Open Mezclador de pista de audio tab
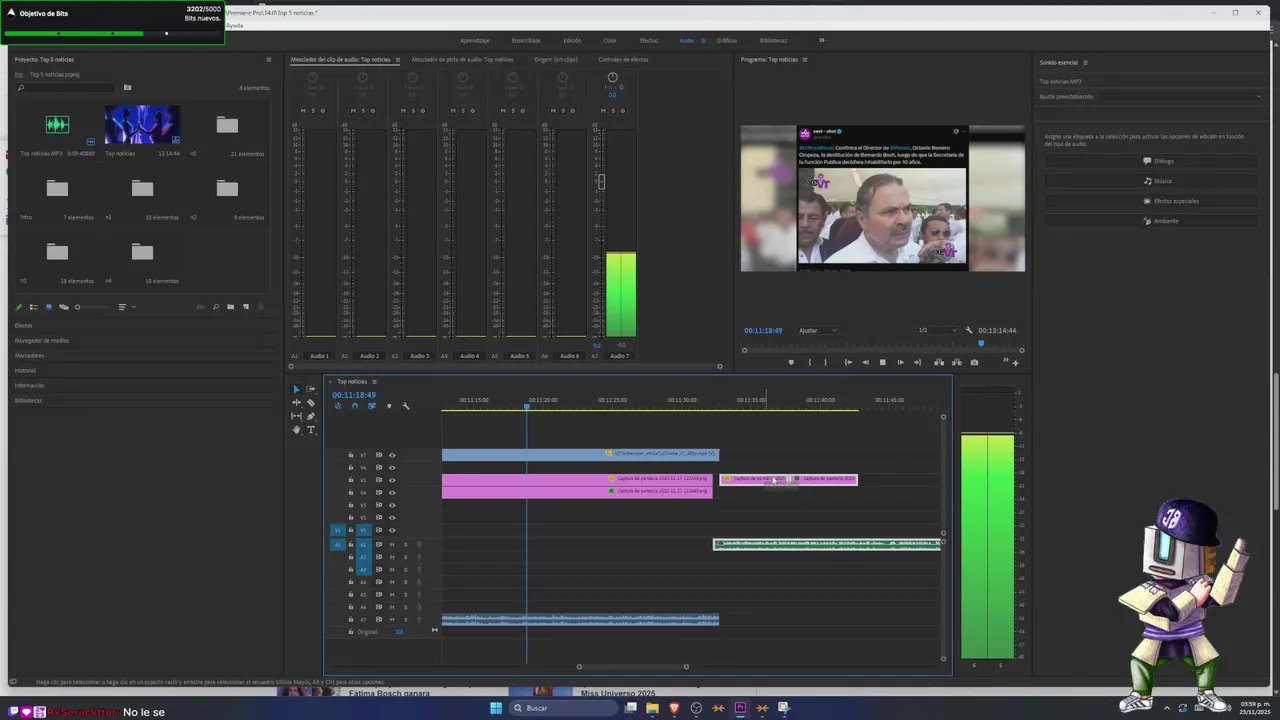Image resolution: width=1280 pixels, height=720 pixels. pyautogui.click(x=462, y=59)
